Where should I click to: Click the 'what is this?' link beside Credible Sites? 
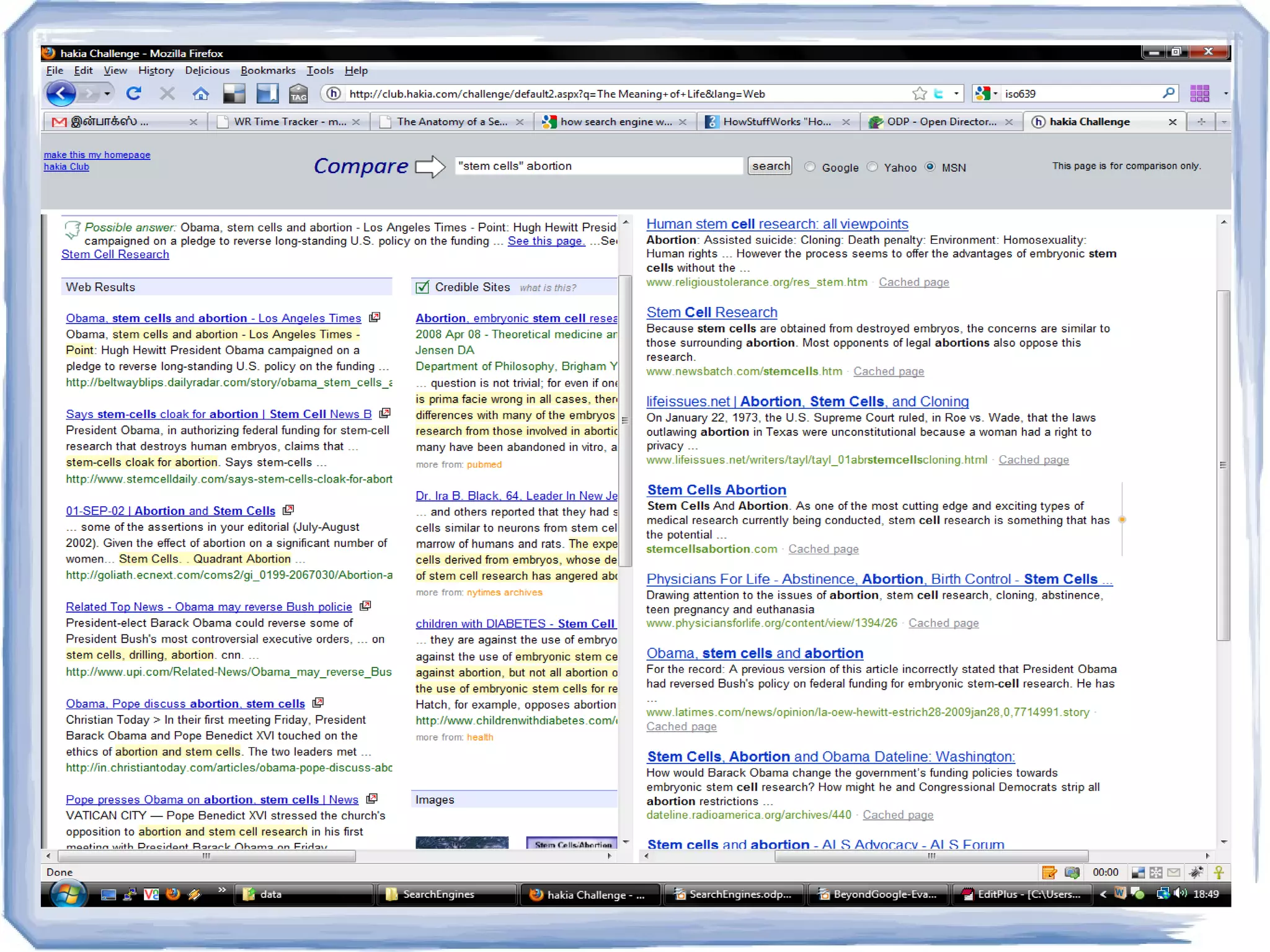tap(548, 287)
